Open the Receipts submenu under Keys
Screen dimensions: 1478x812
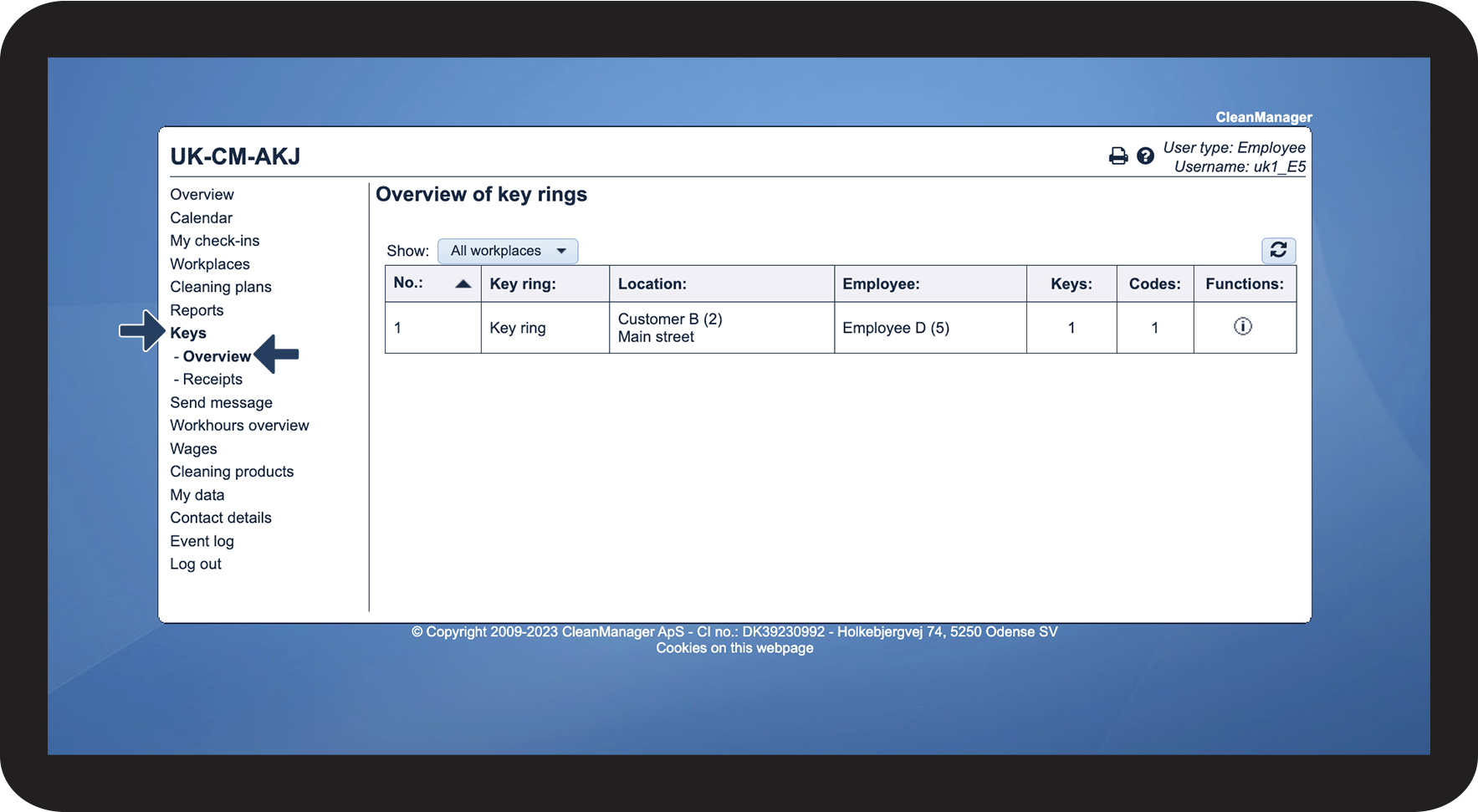coord(212,380)
